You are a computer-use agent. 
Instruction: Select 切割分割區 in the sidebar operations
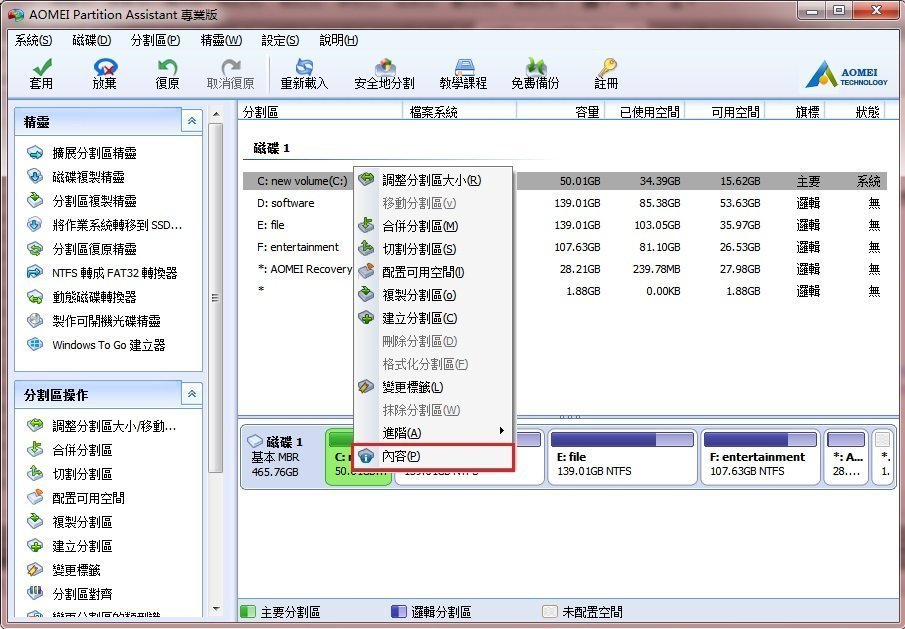(x=70, y=474)
